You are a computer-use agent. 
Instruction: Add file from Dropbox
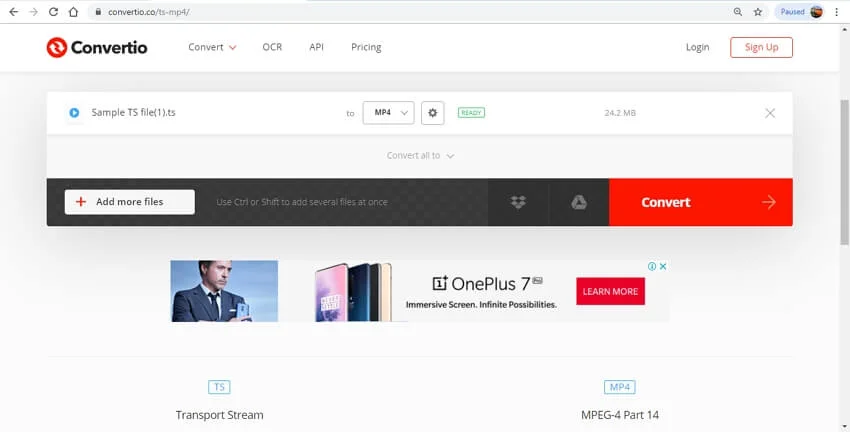tap(518, 202)
